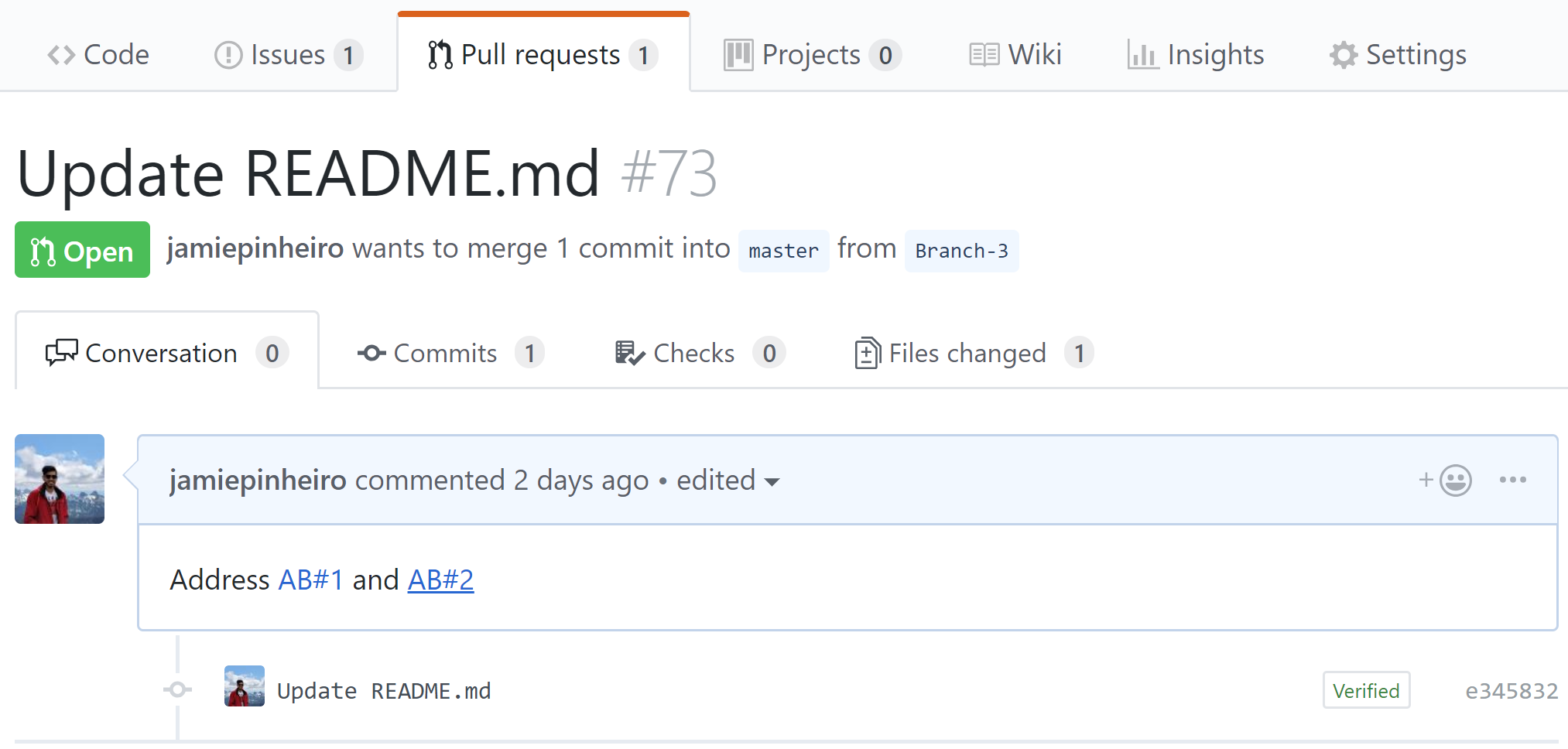
Task: Click the Settings gear icon
Action: (1343, 54)
